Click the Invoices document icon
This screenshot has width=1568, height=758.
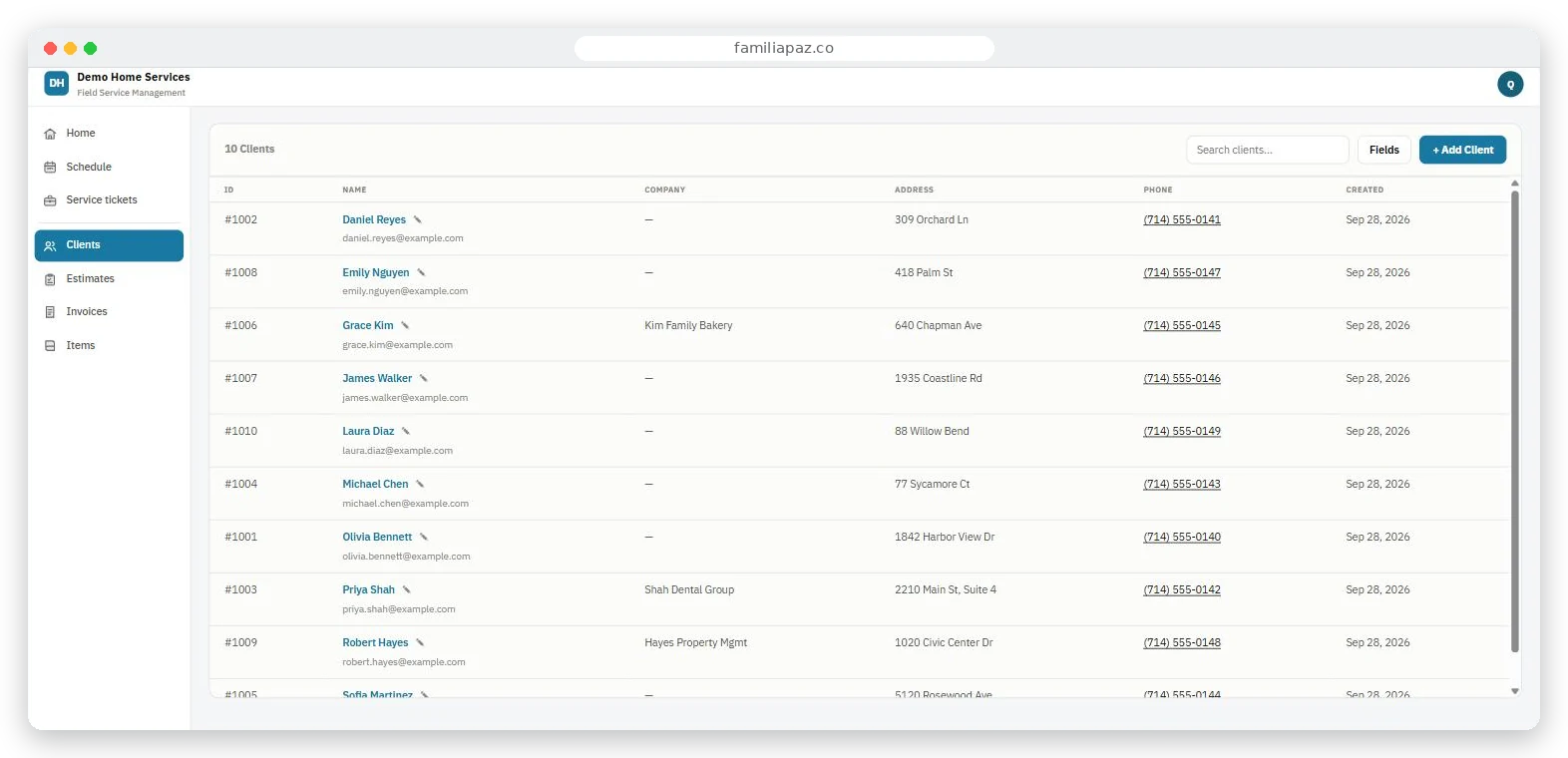click(50, 312)
